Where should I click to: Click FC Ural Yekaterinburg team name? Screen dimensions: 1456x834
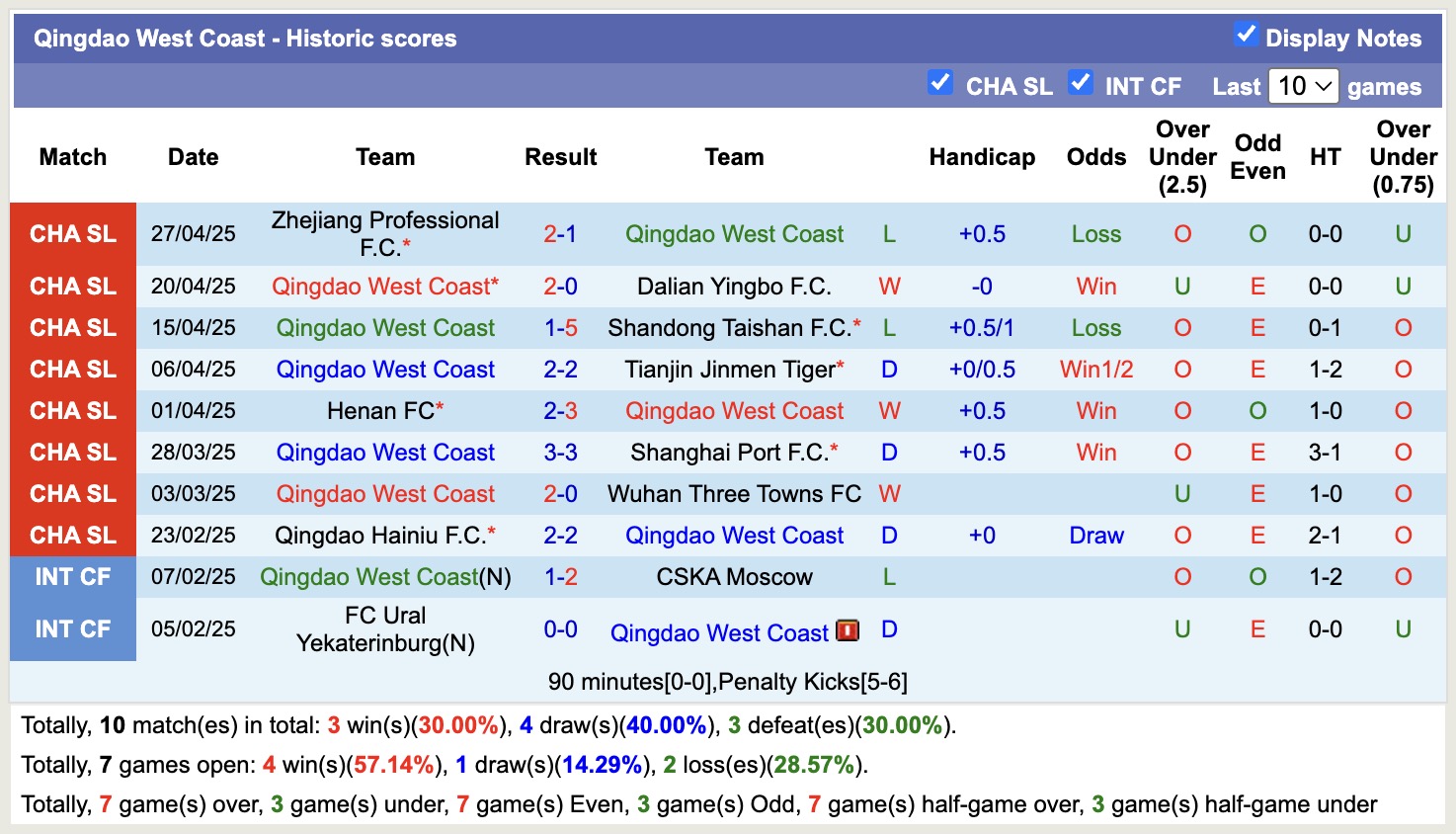point(384,629)
